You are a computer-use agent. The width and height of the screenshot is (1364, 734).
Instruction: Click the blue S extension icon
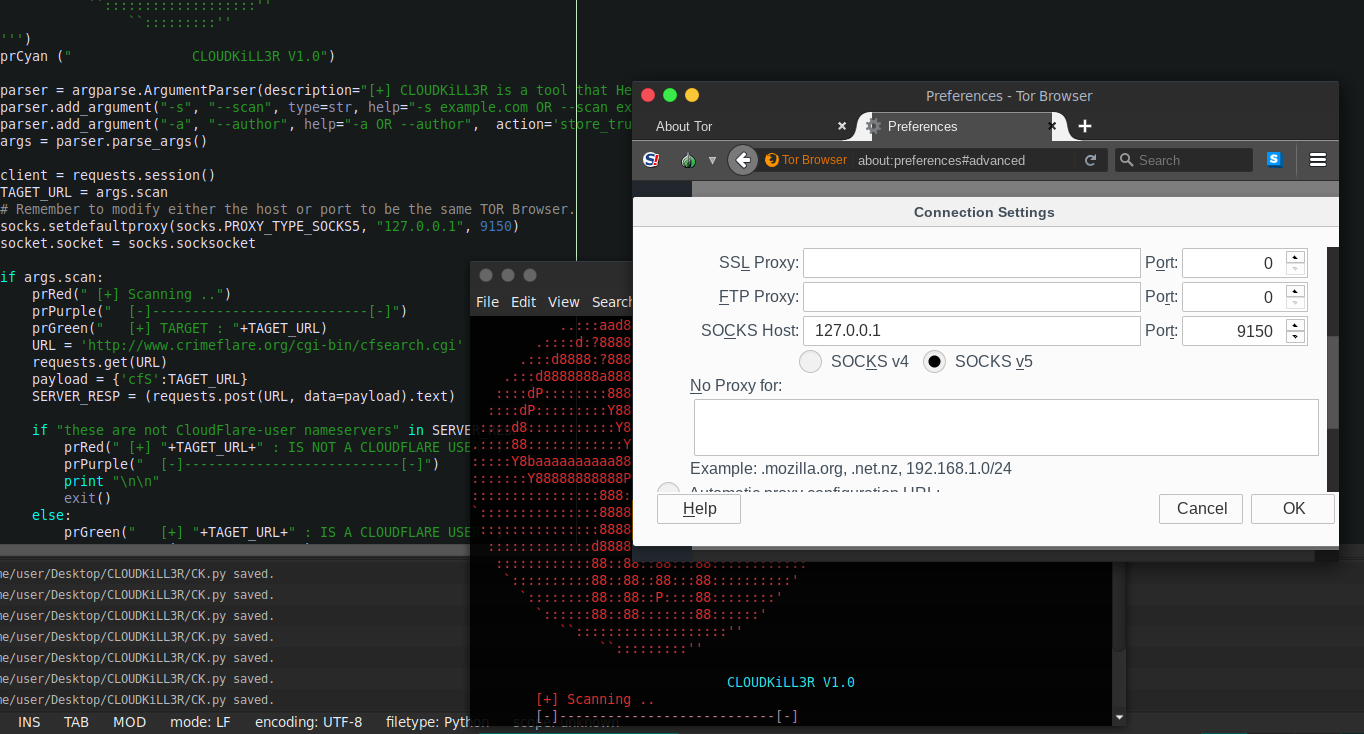point(1274,159)
